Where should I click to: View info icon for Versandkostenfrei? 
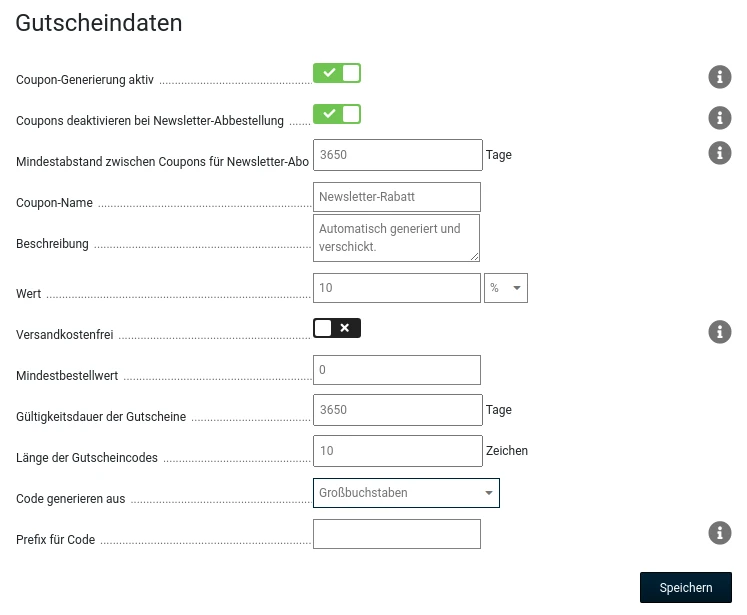tap(719, 332)
